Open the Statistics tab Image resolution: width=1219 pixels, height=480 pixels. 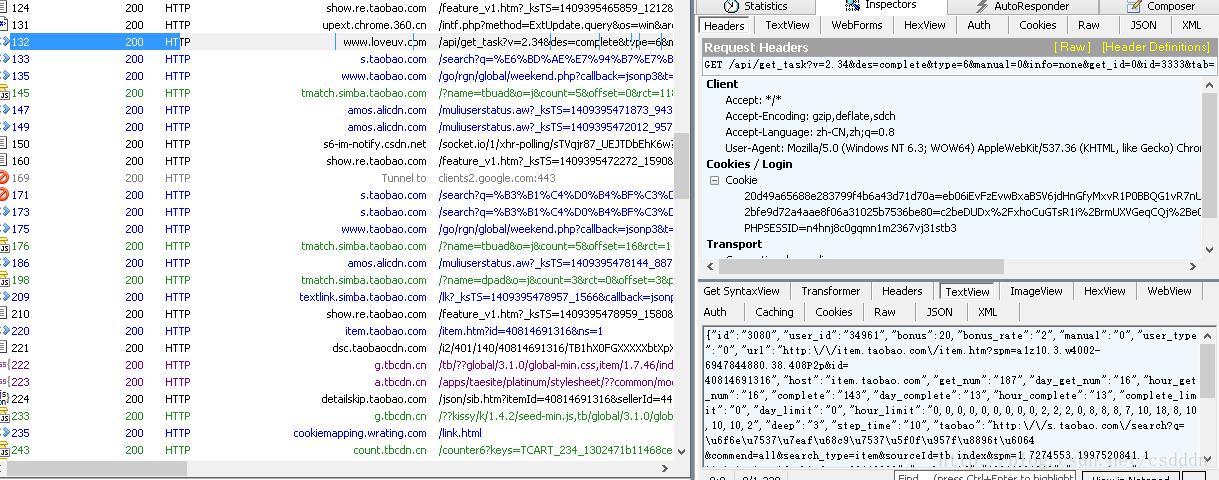coord(756,6)
